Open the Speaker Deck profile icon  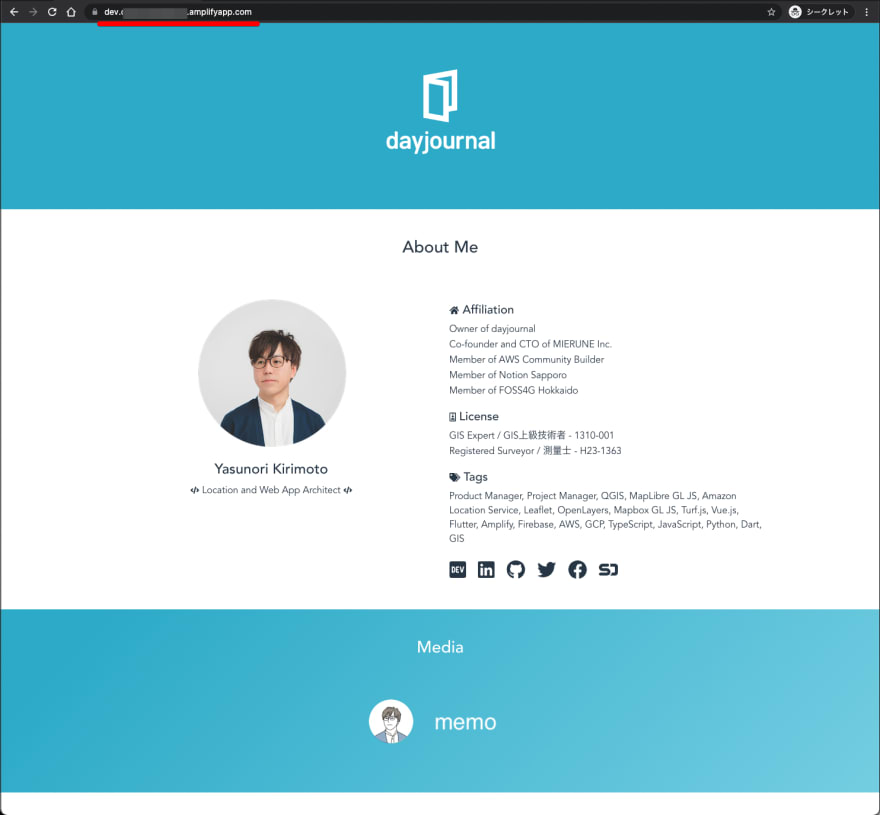pos(608,570)
